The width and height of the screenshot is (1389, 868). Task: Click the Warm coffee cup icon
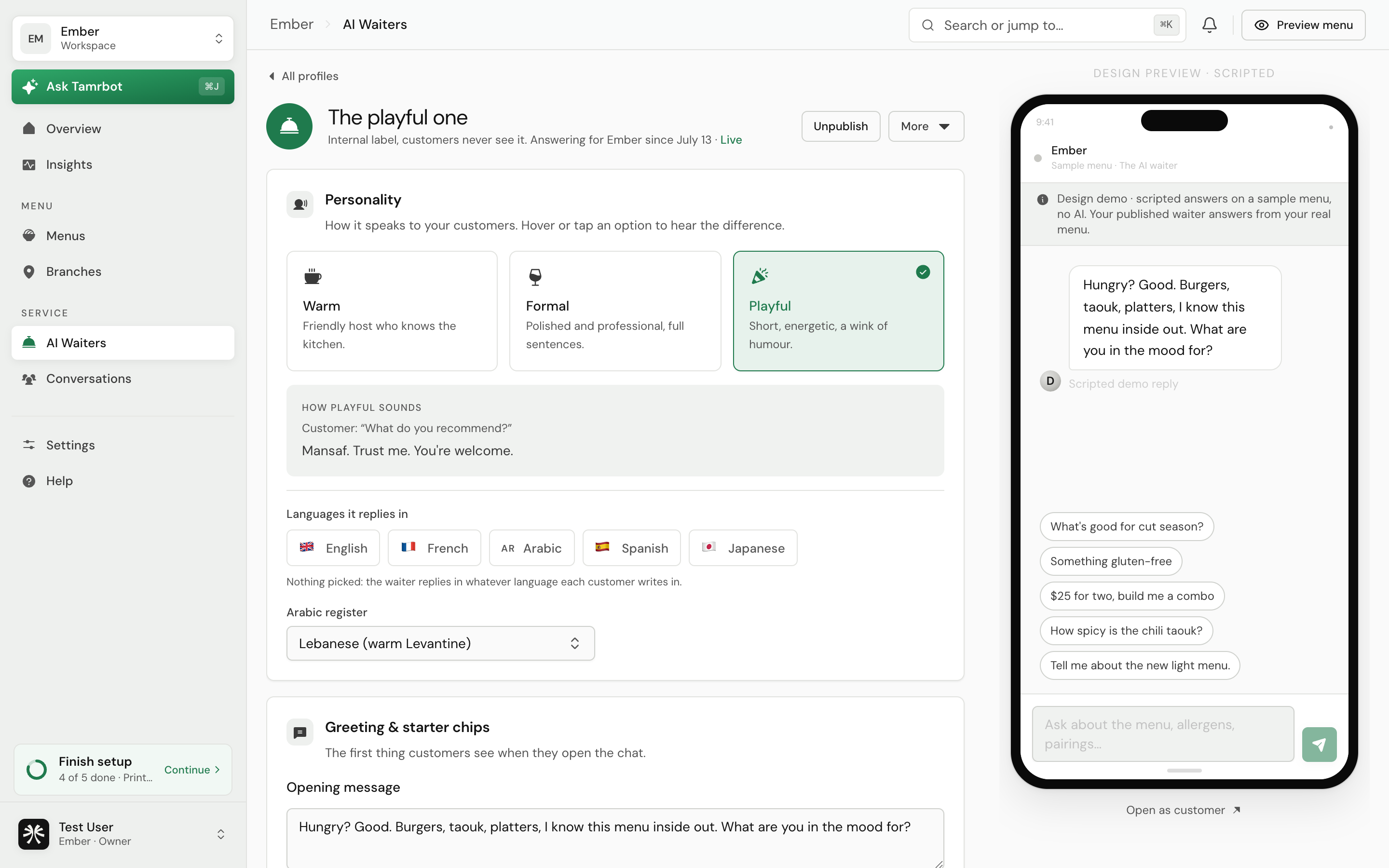point(312,277)
